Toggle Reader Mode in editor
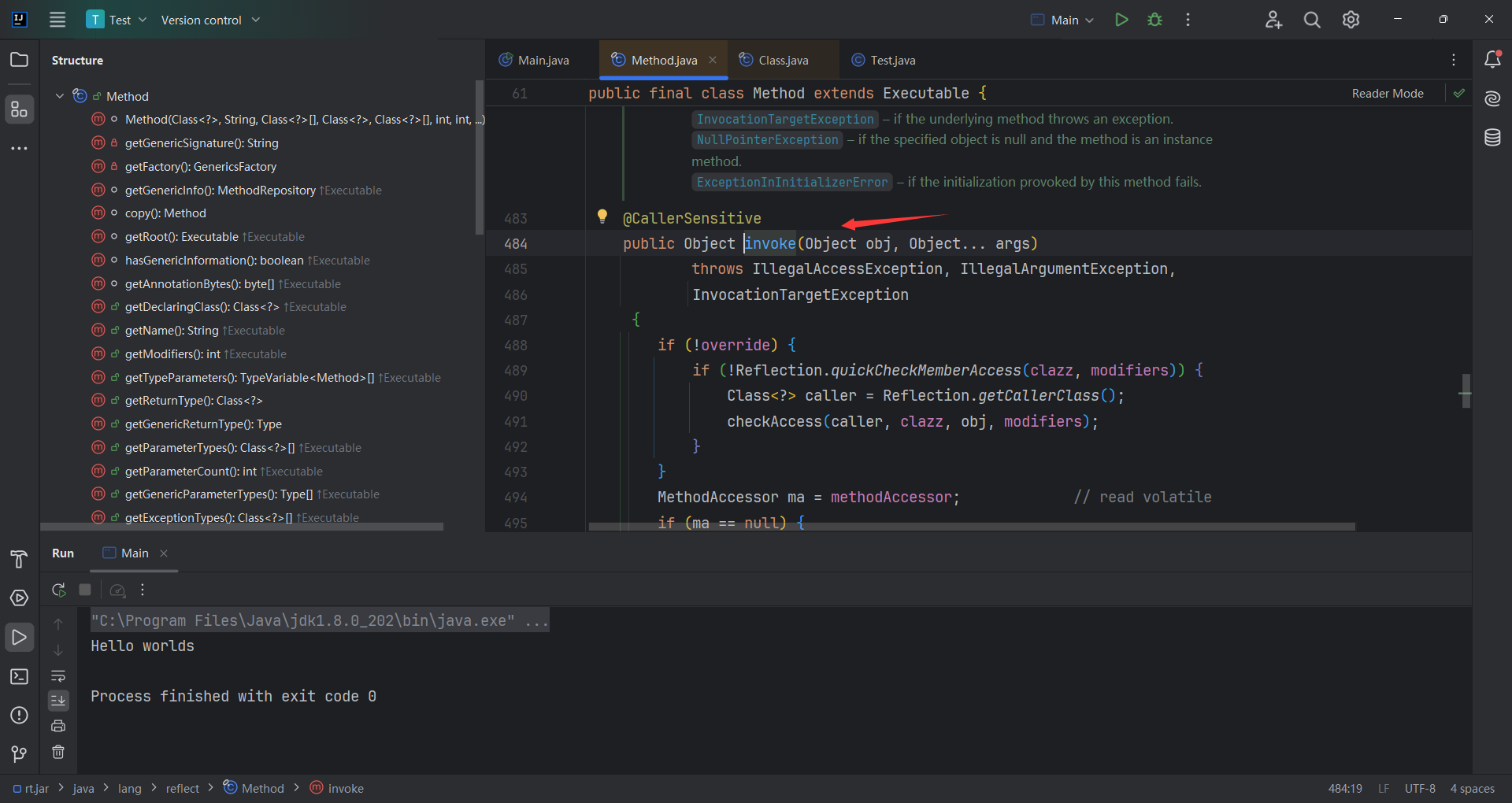1512x803 pixels. (1388, 93)
